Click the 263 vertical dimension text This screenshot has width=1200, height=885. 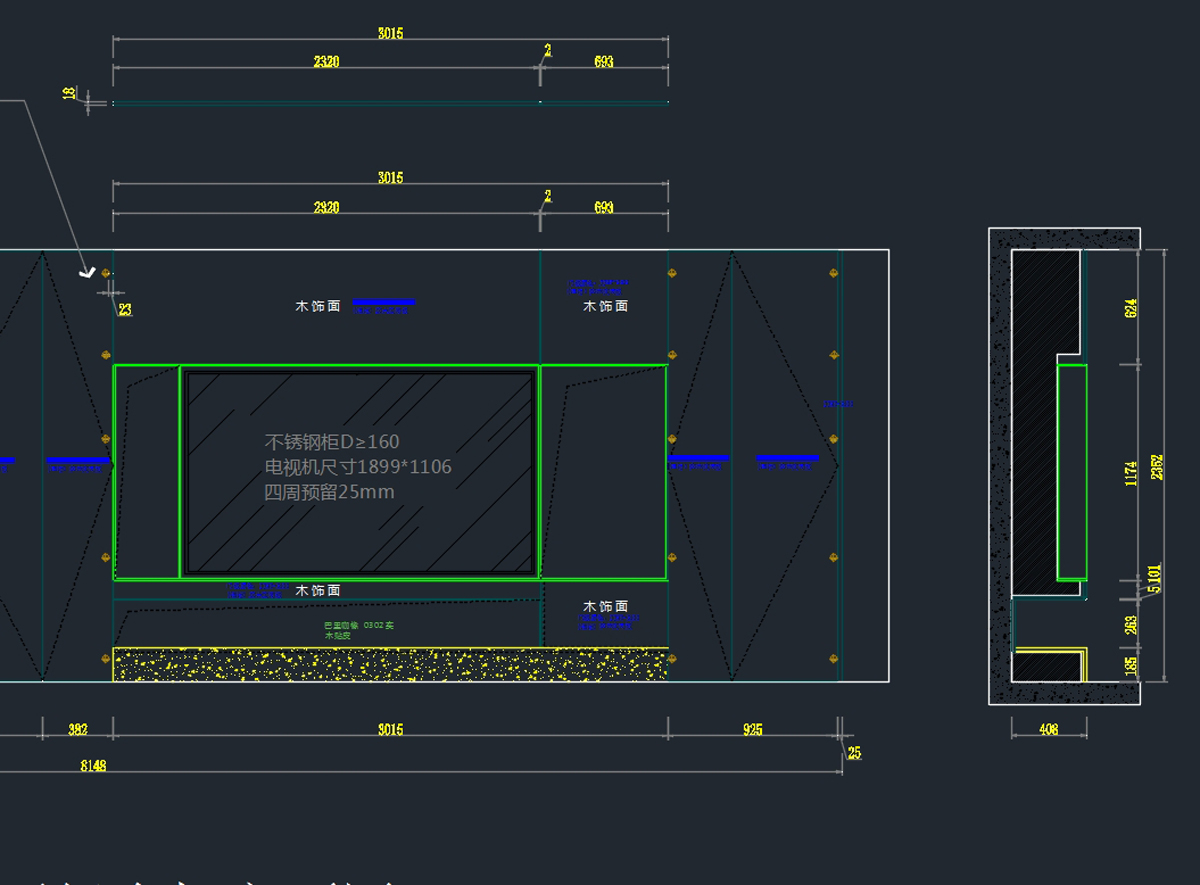(1131, 624)
